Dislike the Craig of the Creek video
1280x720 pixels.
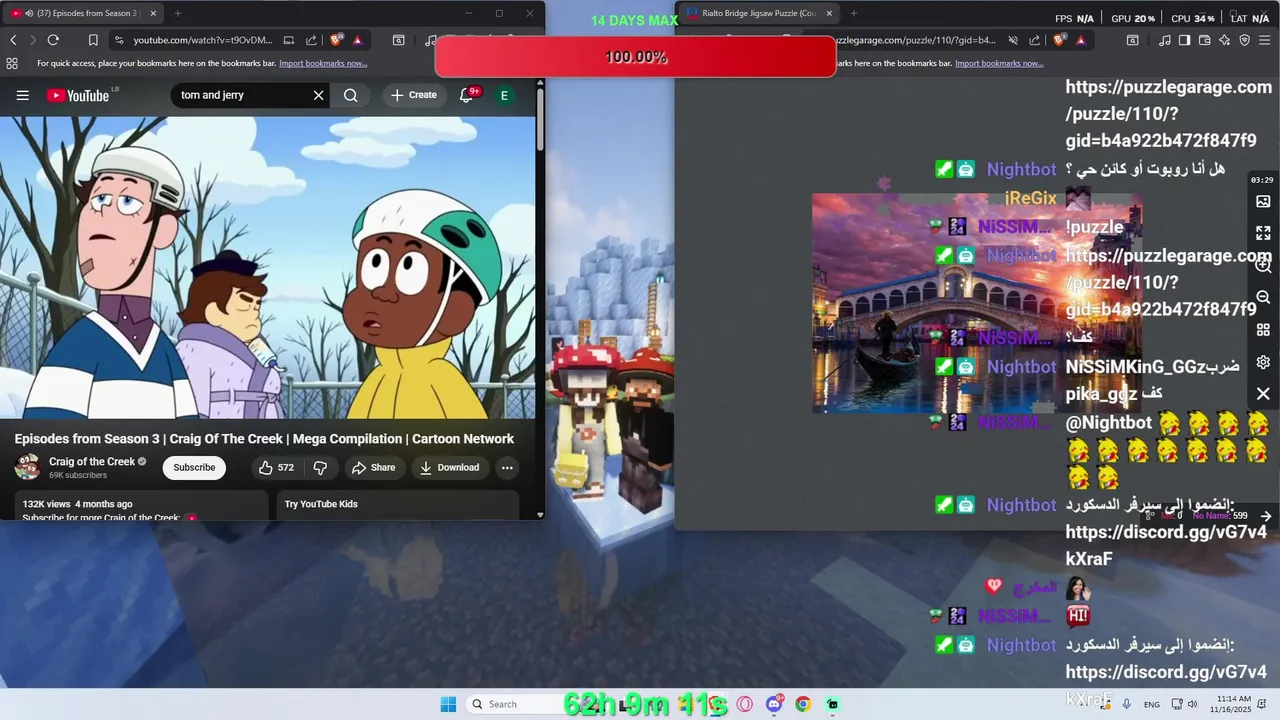pyautogui.click(x=320, y=467)
